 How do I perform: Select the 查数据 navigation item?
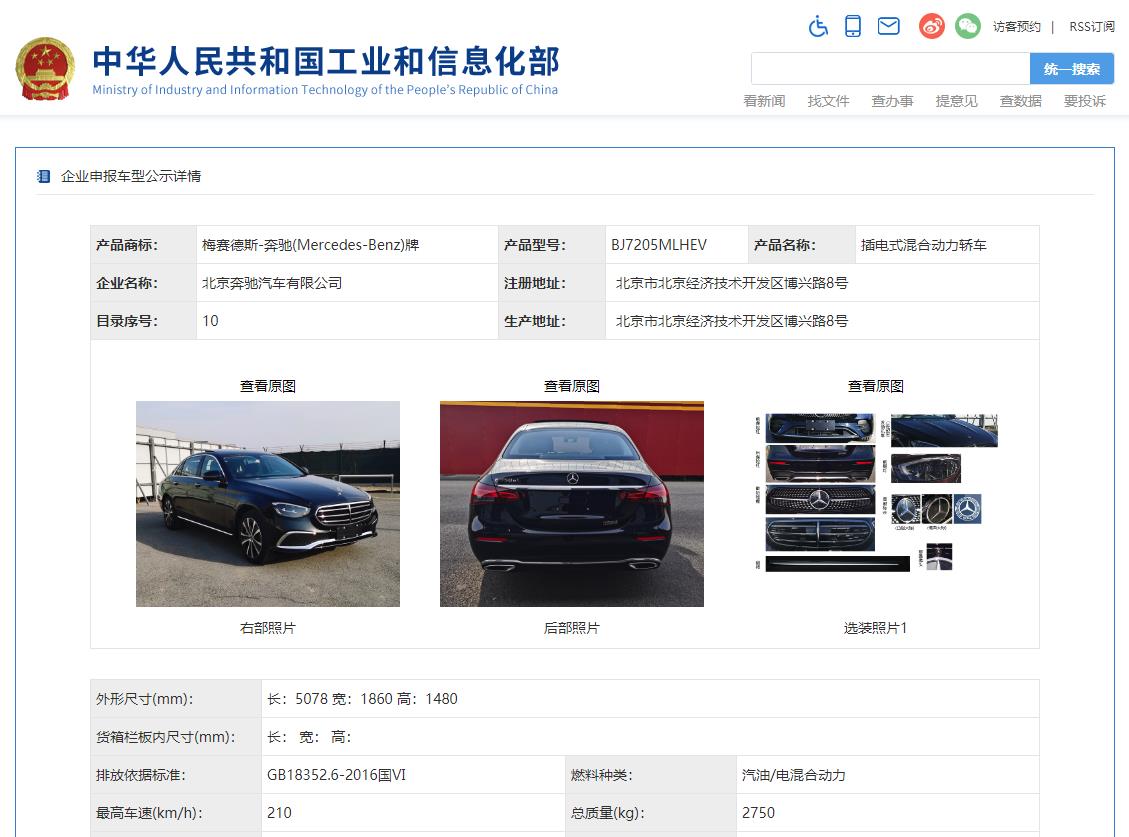1020,101
